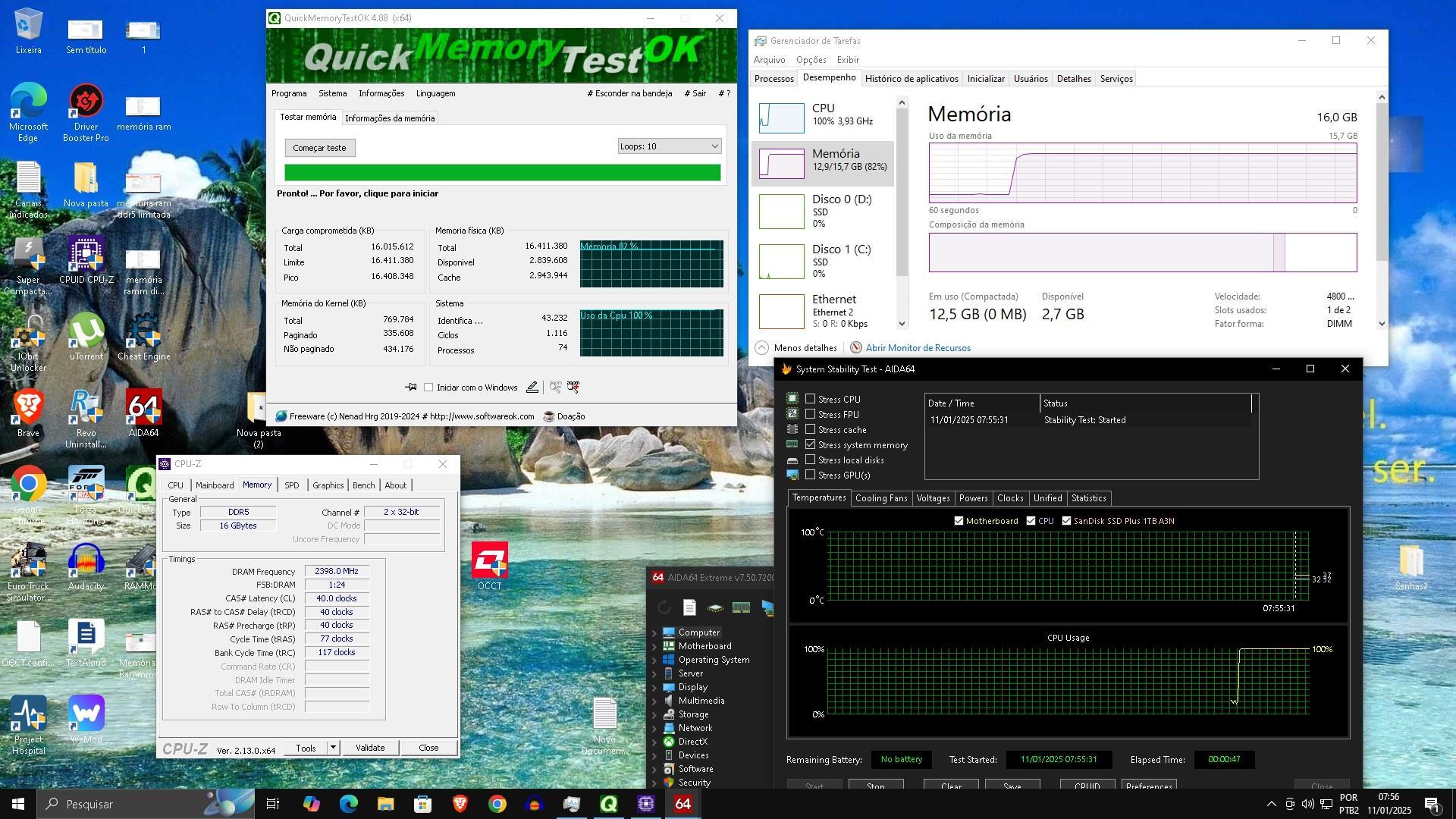Open the Sistema menu in QuickMemoryTestOK
Screen dimensions: 1456x819
click(332, 93)
